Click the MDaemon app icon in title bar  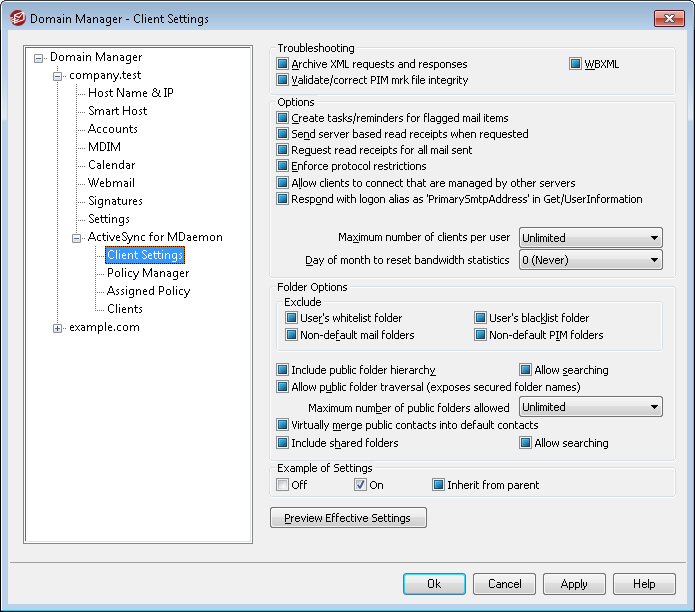18,19
